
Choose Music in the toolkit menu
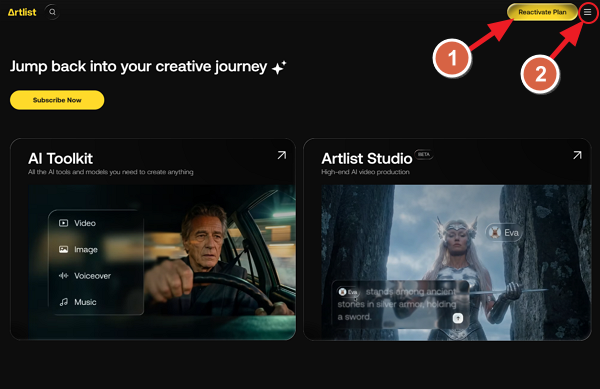pyautogui.click(x=85, y=302)
